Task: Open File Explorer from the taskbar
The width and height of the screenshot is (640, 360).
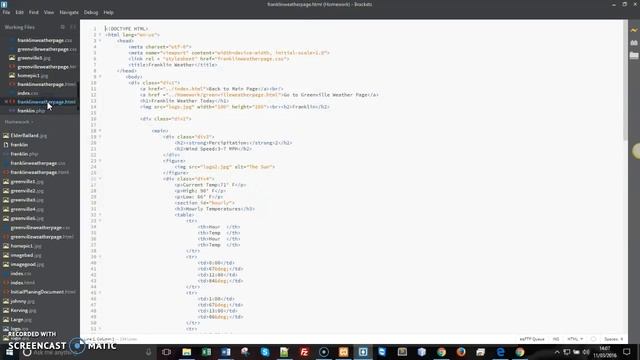Action: coord(187,352)
